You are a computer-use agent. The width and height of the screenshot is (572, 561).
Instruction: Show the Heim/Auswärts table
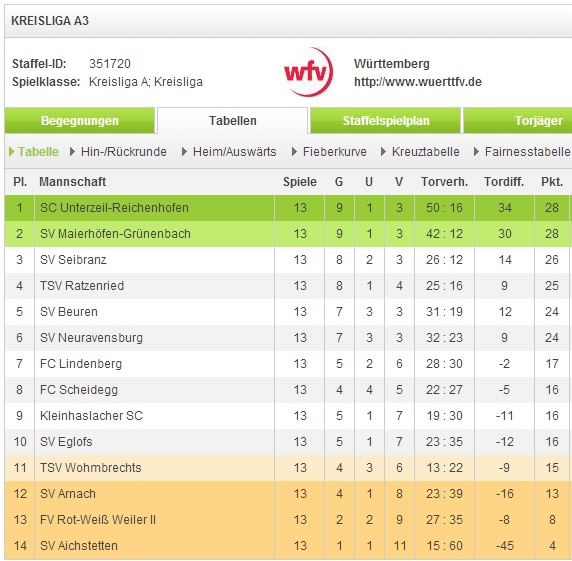coord(235,152)
